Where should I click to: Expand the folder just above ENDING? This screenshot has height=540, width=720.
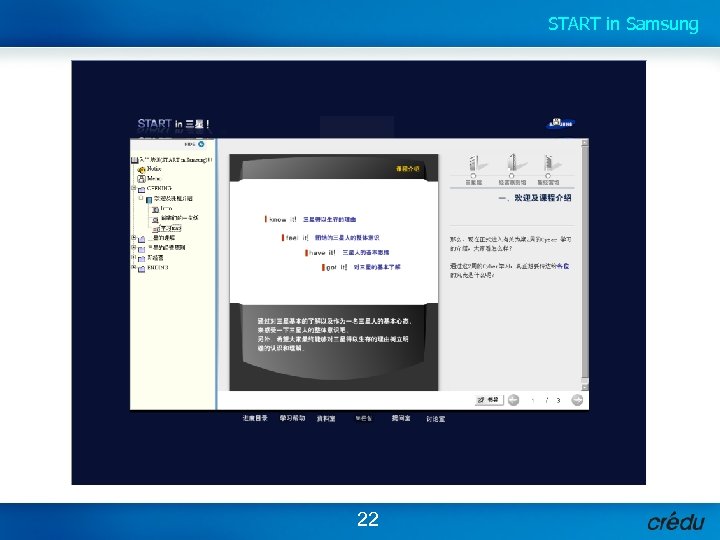[134, 258]
